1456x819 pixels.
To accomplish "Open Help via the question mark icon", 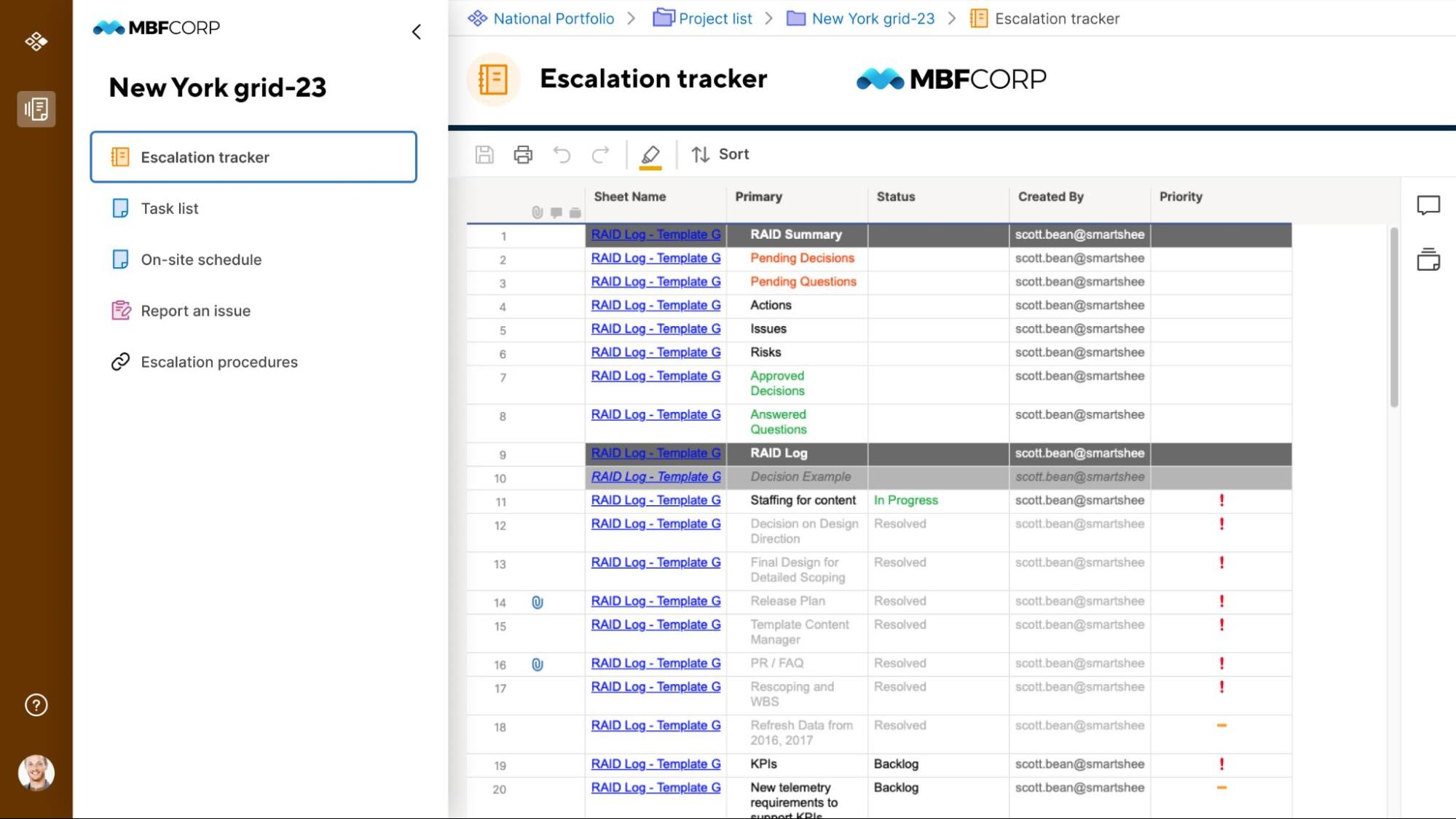I will pyautogui.click(x=35, y=704).
